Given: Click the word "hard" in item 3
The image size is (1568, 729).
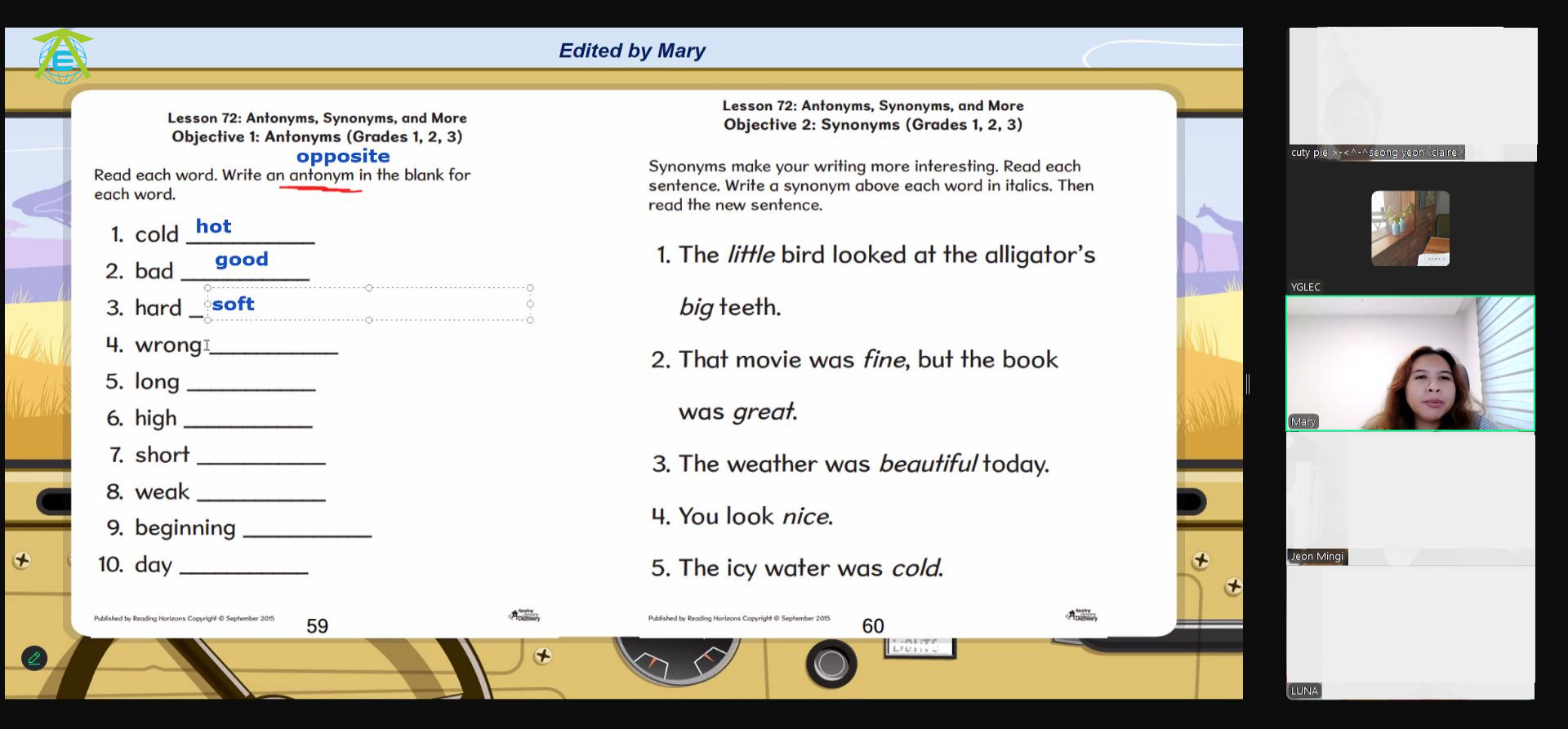Looking at the screenshot, I should click(x=158, y=308).
